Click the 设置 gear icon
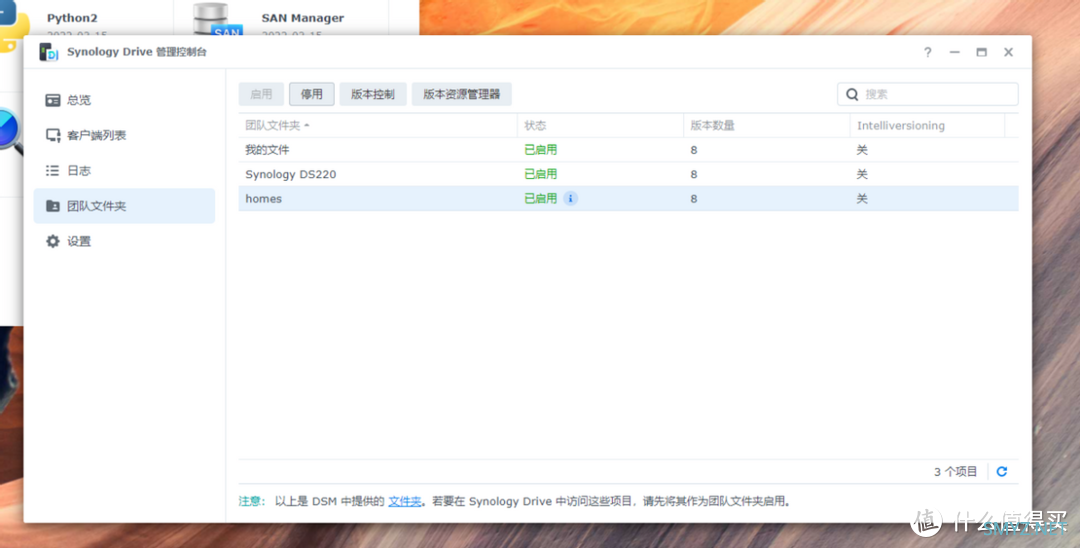The height and width of the screenshot is (548, 1080). (x=52, y=241)
